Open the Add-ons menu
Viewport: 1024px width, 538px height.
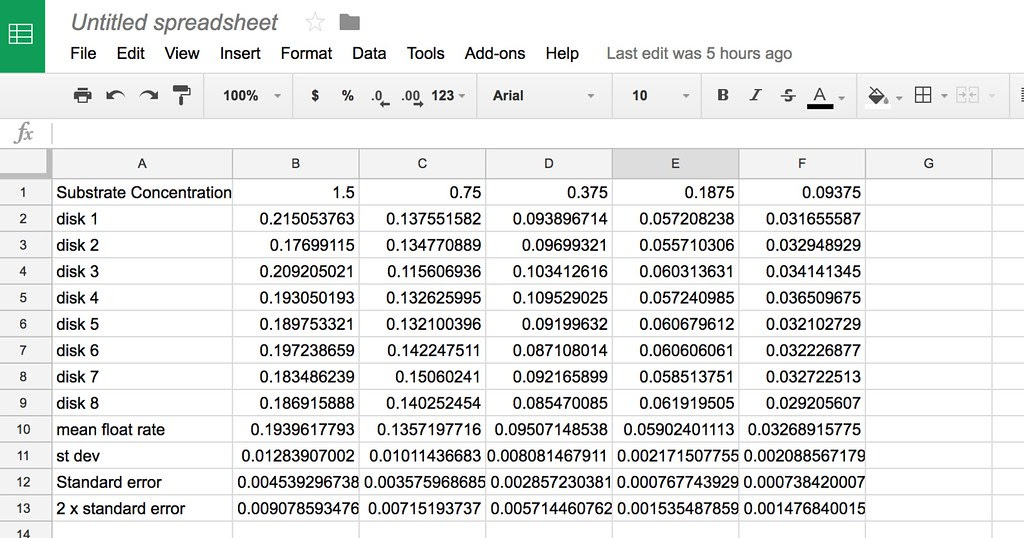pyautogui.click(x=494, y=54)
